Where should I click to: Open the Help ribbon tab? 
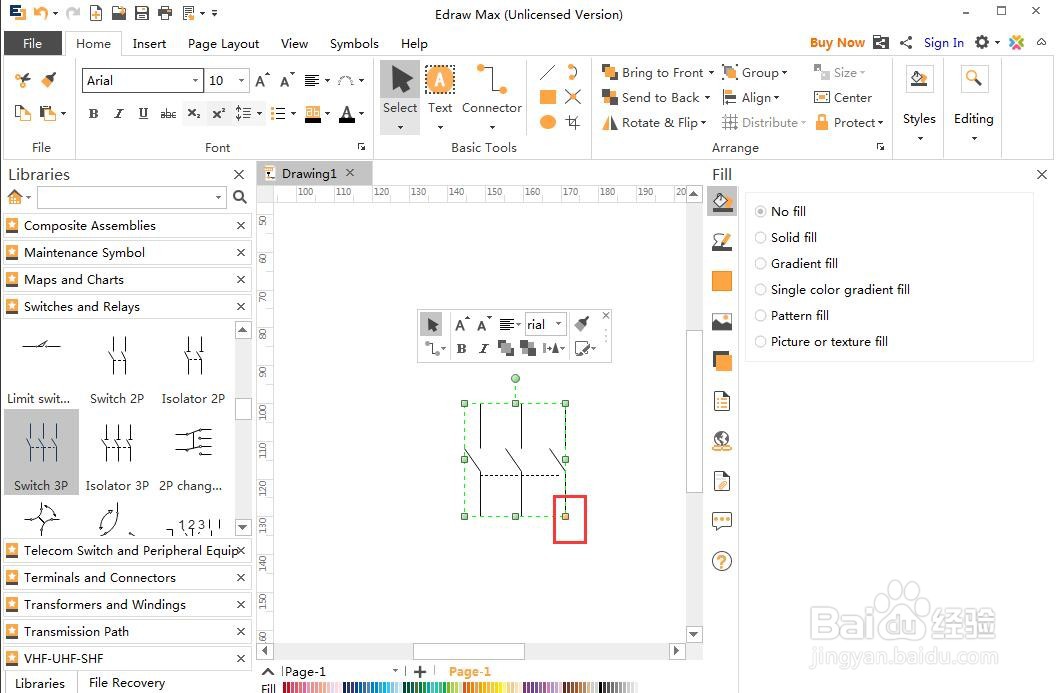tap(414, 43)
